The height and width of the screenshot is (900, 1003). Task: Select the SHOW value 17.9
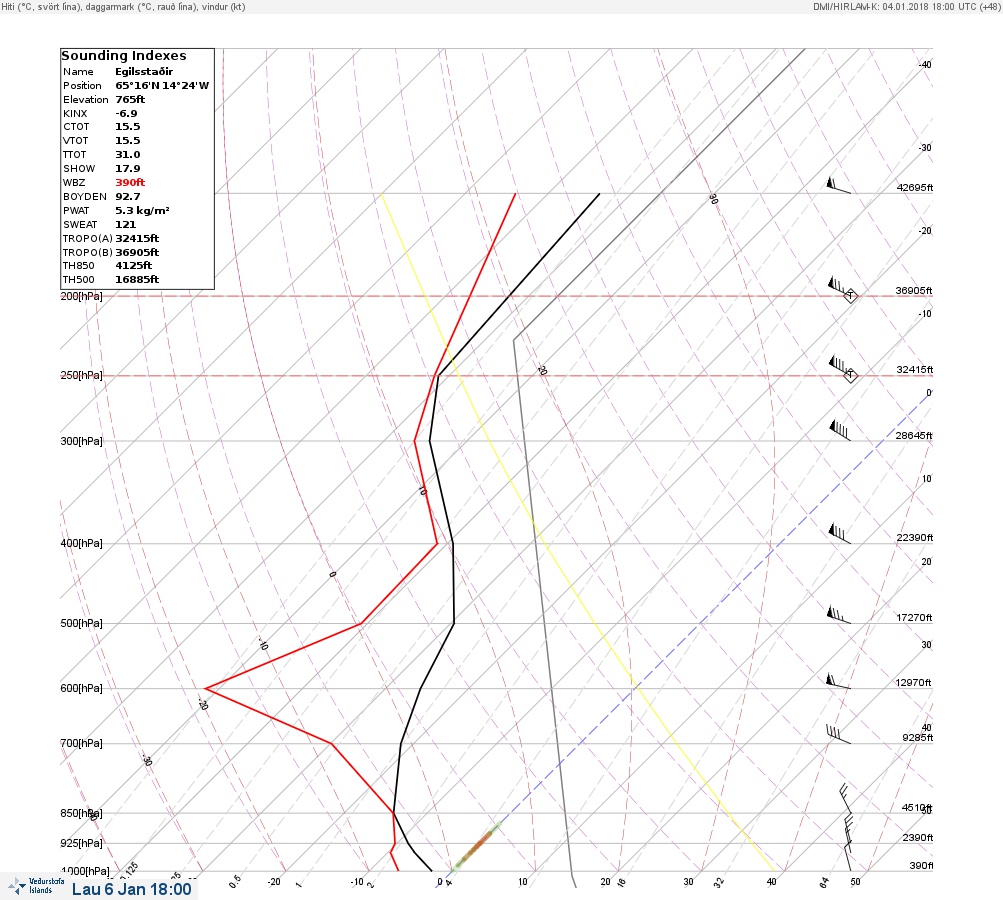coord(127,169)
